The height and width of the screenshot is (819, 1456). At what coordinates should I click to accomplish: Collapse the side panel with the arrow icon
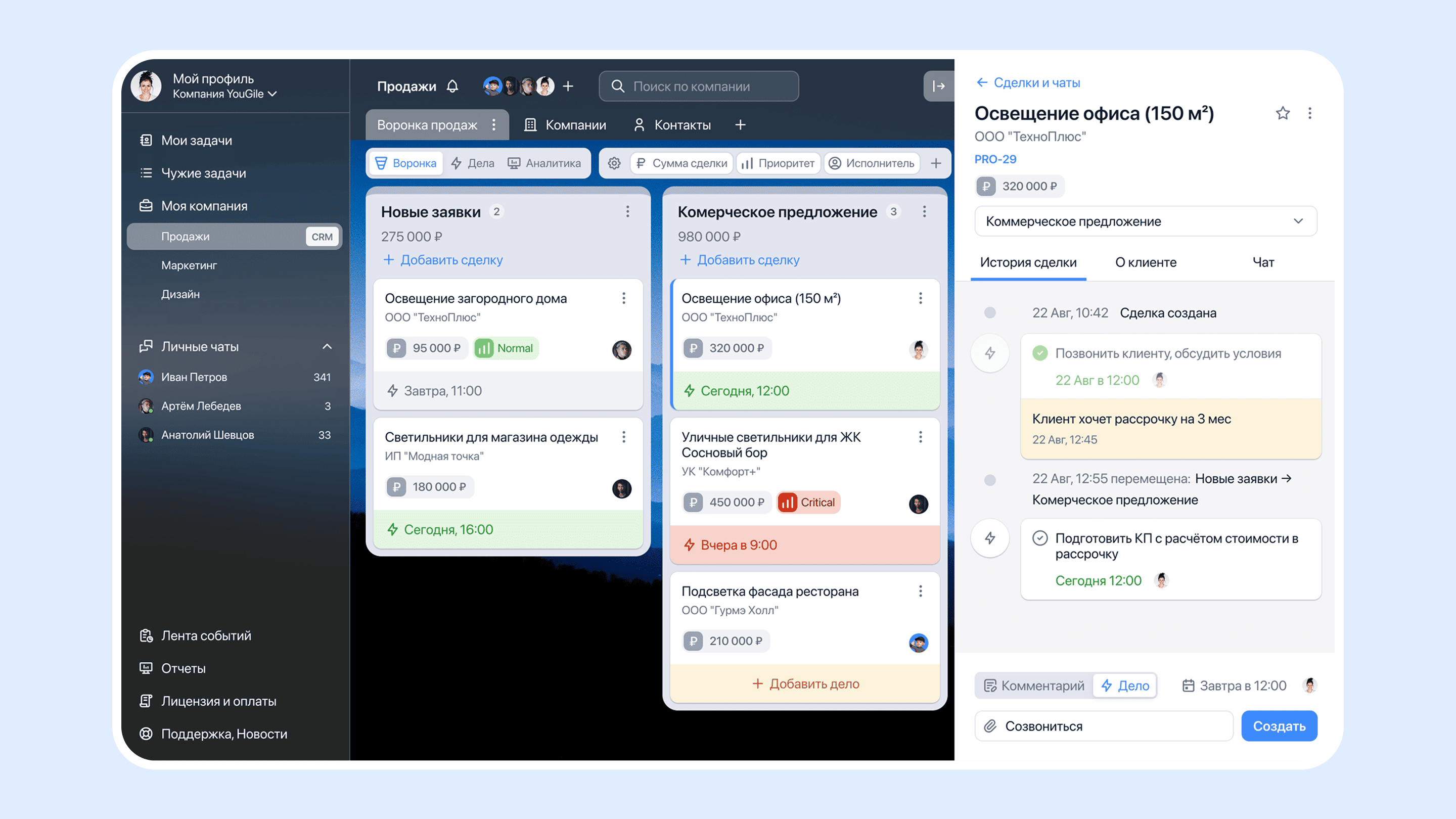tap(938, 86)
